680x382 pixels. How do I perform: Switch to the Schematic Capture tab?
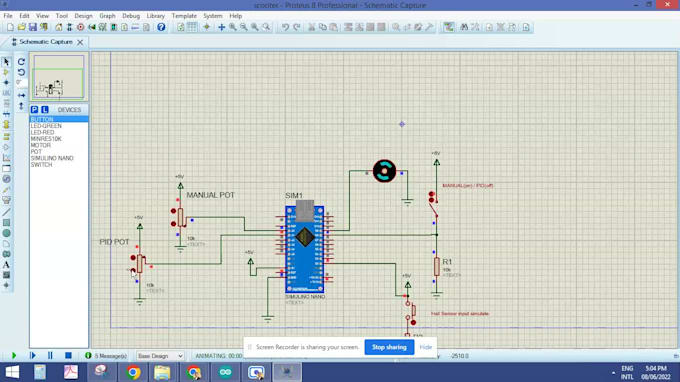tap(46, 42)
